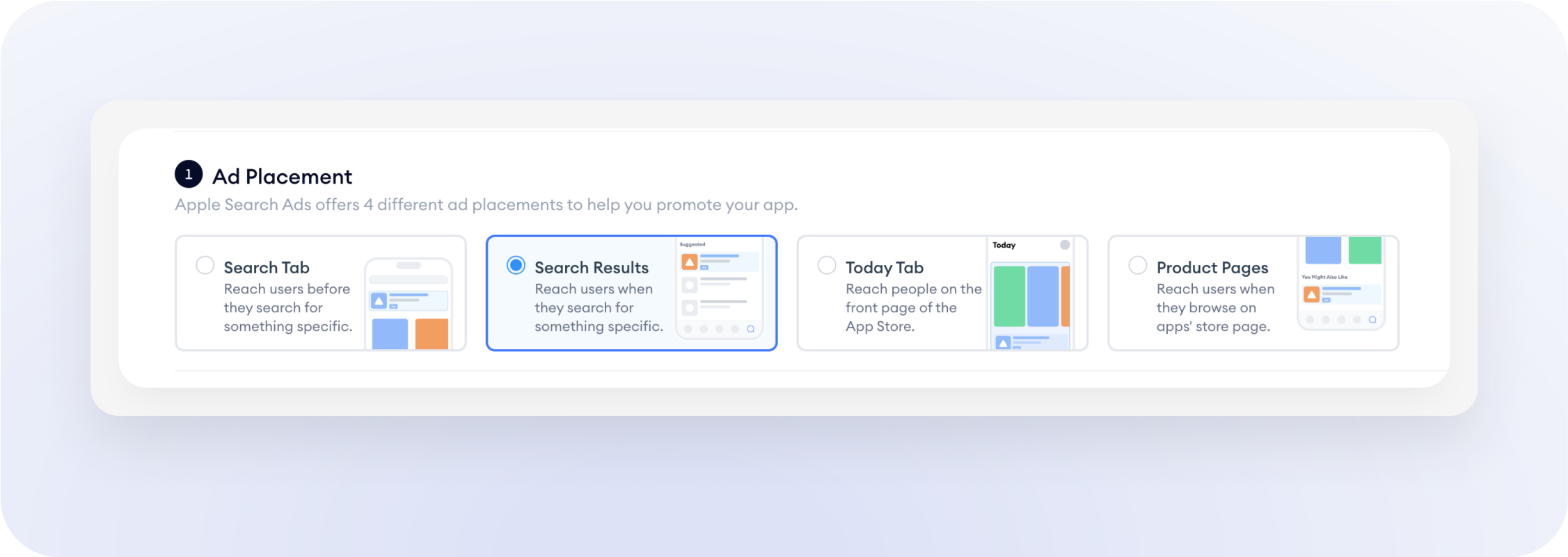Viewport: 1568px width, 557px height.
Task: Click the blue app icon in Search Tab preview
Action: (x=379, y=300)
